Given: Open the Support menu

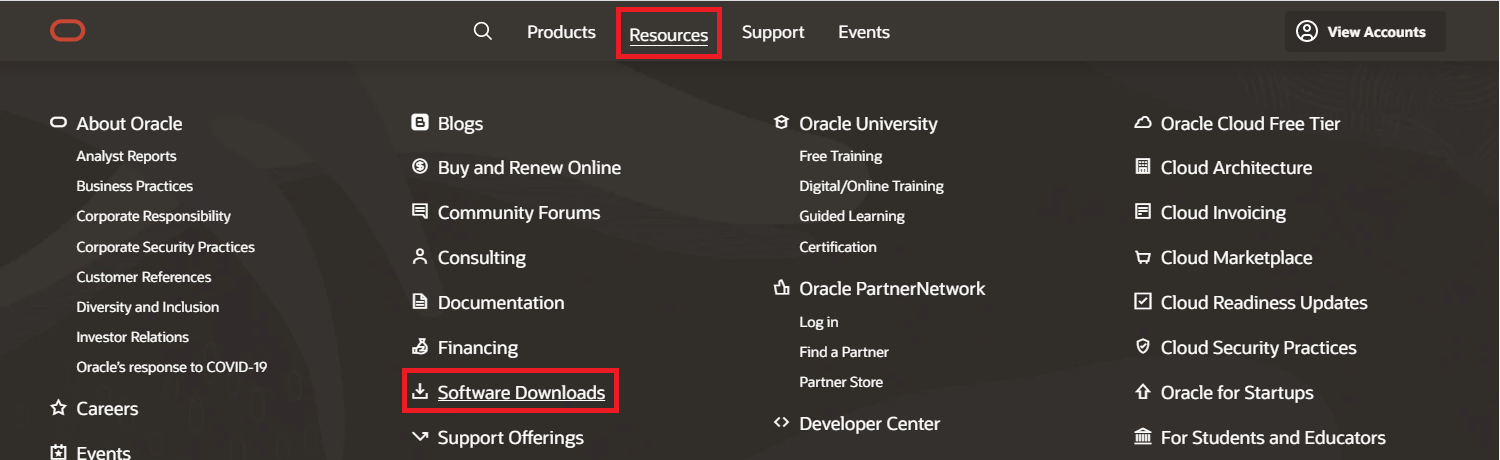Looking at the screenshot, I should (x=773, y=33).
